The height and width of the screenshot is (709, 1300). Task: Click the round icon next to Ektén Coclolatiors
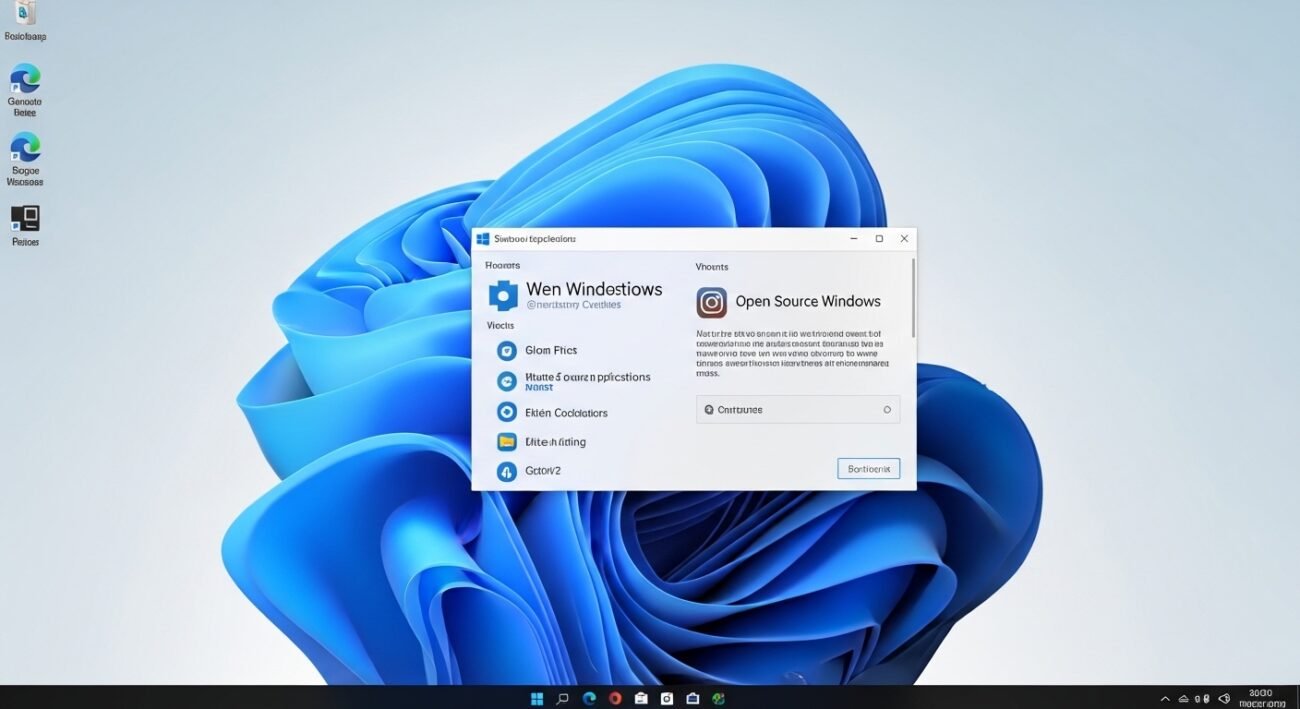click(507, 412)
